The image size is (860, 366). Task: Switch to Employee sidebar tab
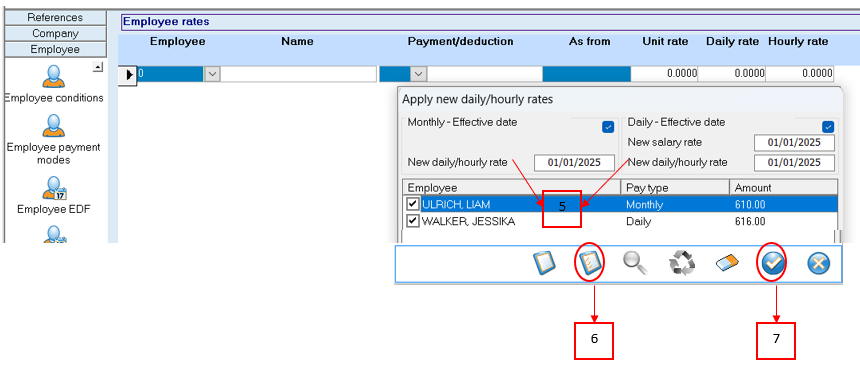55,49
